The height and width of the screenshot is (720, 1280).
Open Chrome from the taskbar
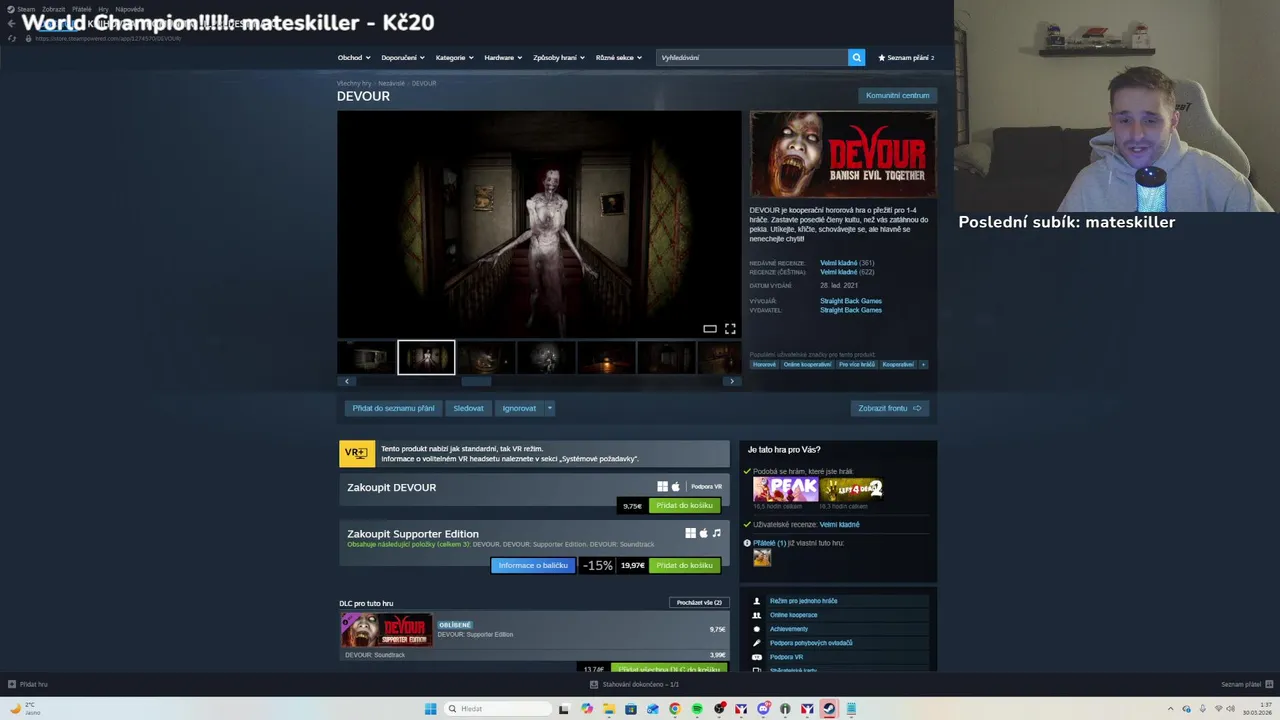[x=675, y=709]
